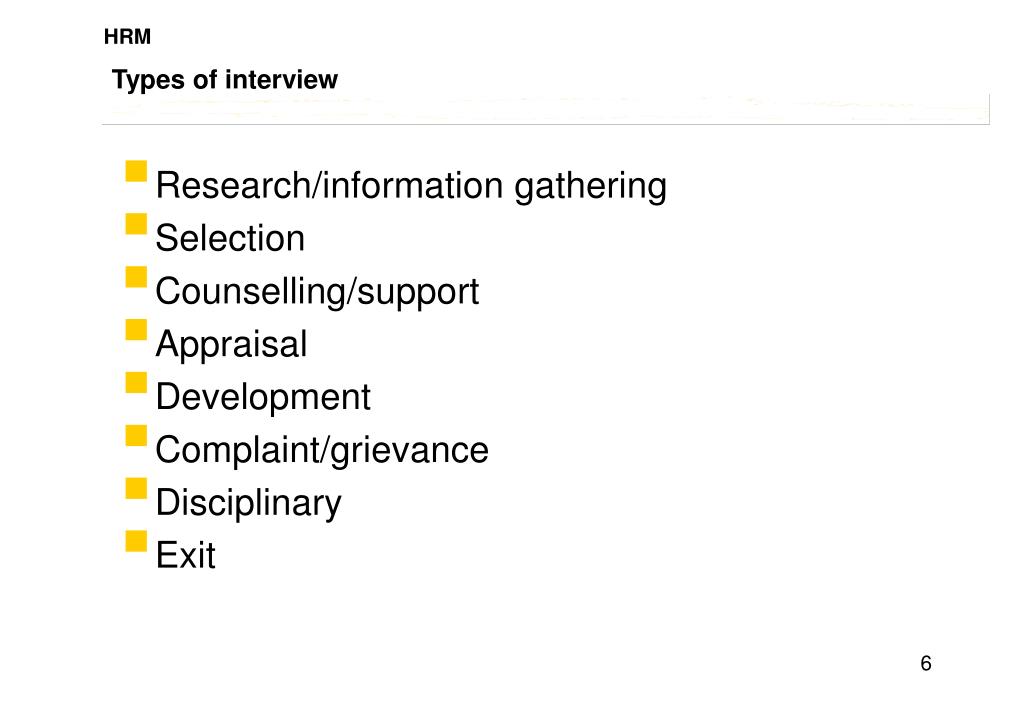Click the horizontal divider under the title

tap(545, 110)
